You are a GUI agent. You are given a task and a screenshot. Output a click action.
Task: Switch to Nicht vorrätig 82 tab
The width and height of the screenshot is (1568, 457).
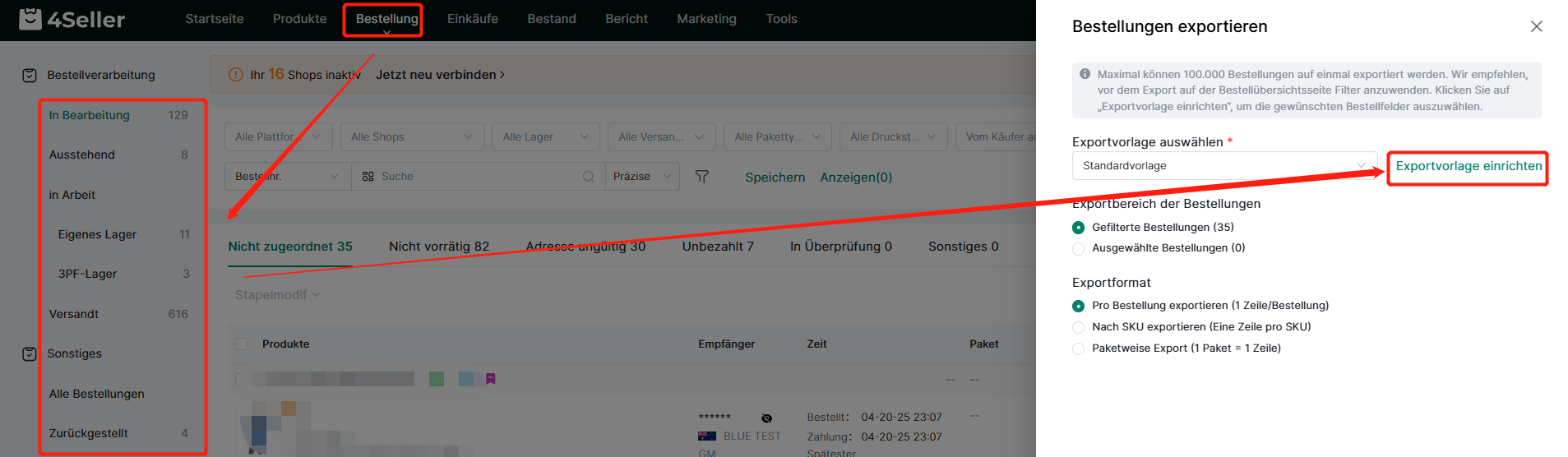439,247
